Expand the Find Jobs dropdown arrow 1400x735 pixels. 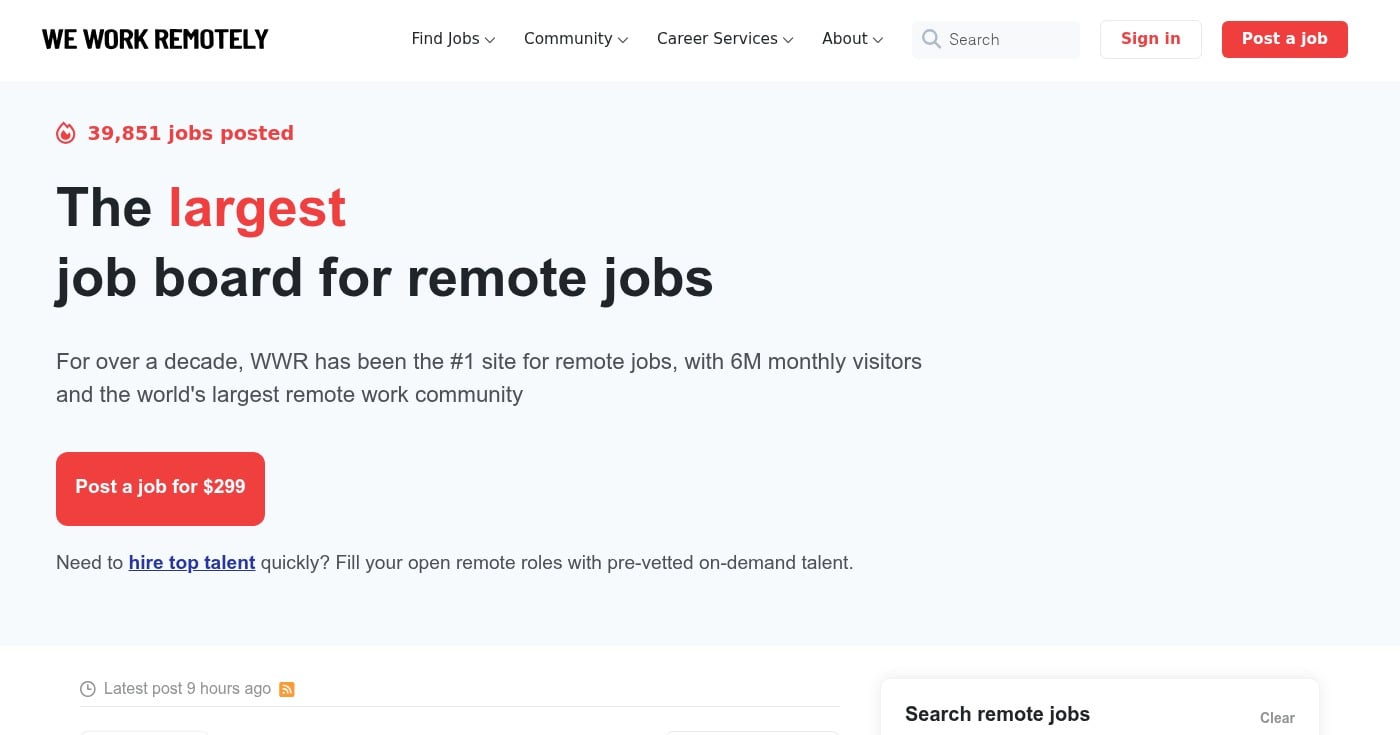tap(490, 40)
